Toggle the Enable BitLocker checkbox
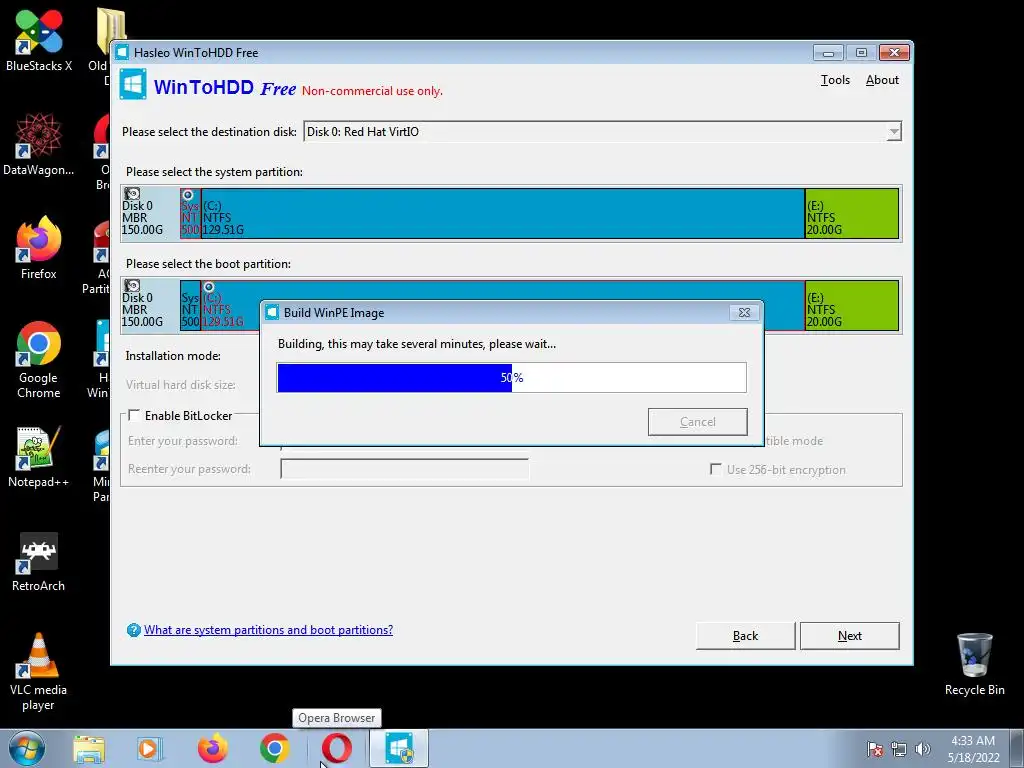Viewport: 1024px width, 768px height. [x=134, y=415]
